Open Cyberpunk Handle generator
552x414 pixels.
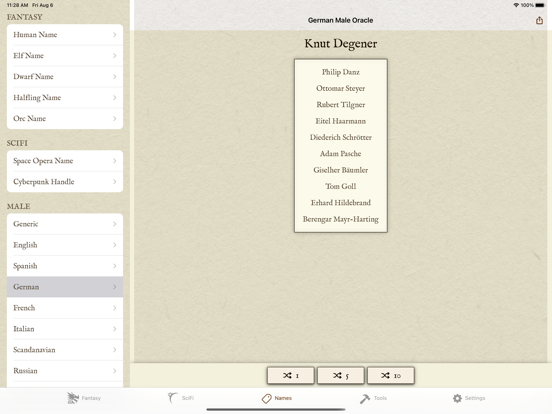click(65, 182)
